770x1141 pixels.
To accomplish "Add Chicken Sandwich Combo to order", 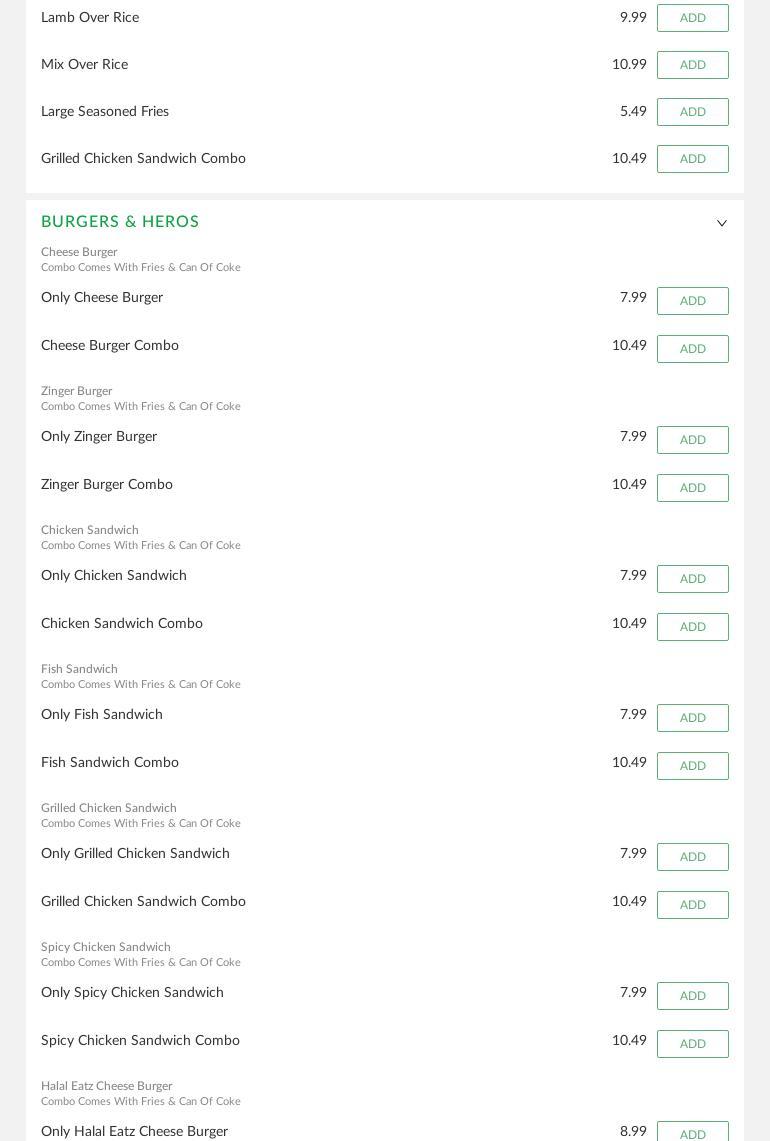I will (x=692, y=627).
